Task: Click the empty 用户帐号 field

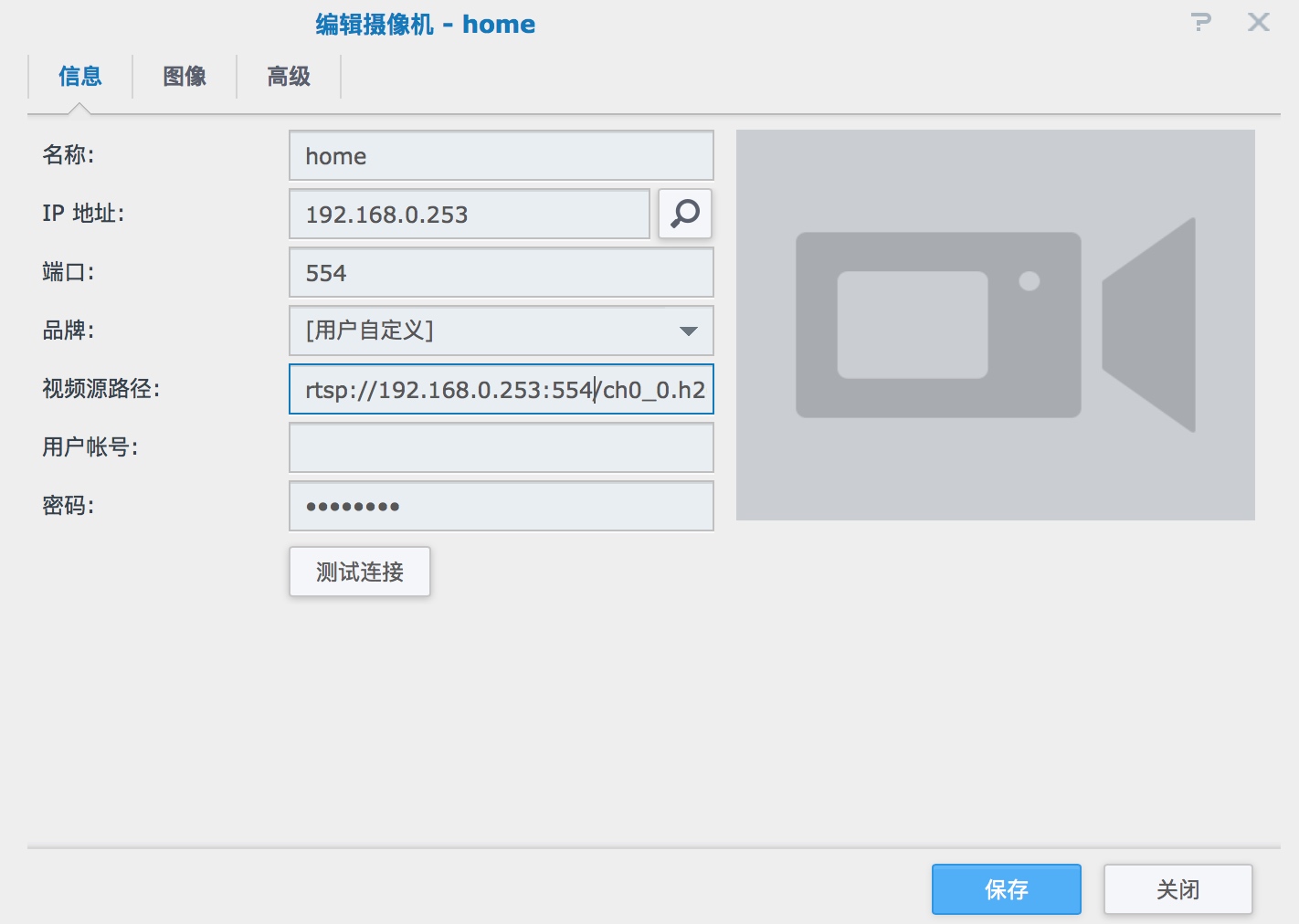Action: pos(502,447)
